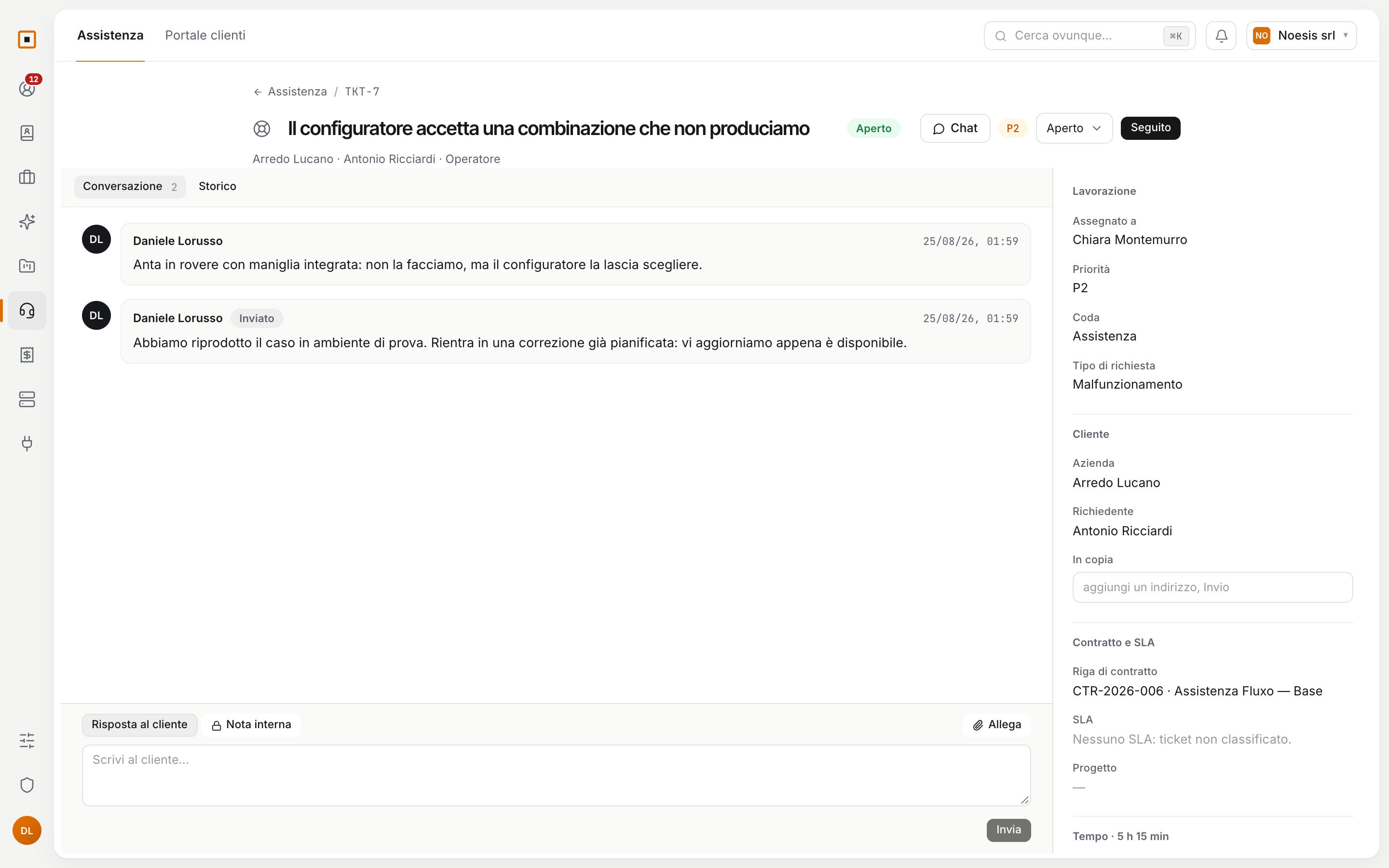Click the lifebuoy icon beside ticket title

(x=262, y=129)
